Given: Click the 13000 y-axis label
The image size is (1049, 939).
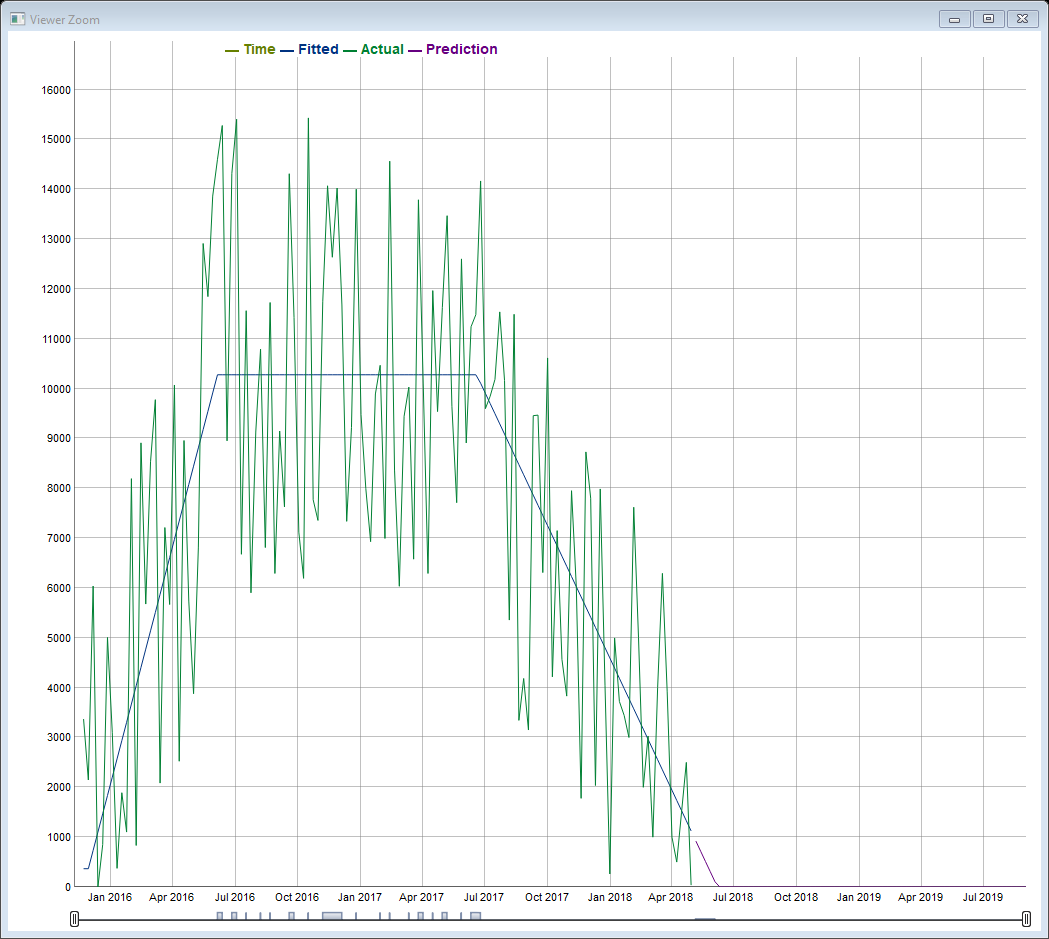Looking at the screenshot, I should (56, 239).
